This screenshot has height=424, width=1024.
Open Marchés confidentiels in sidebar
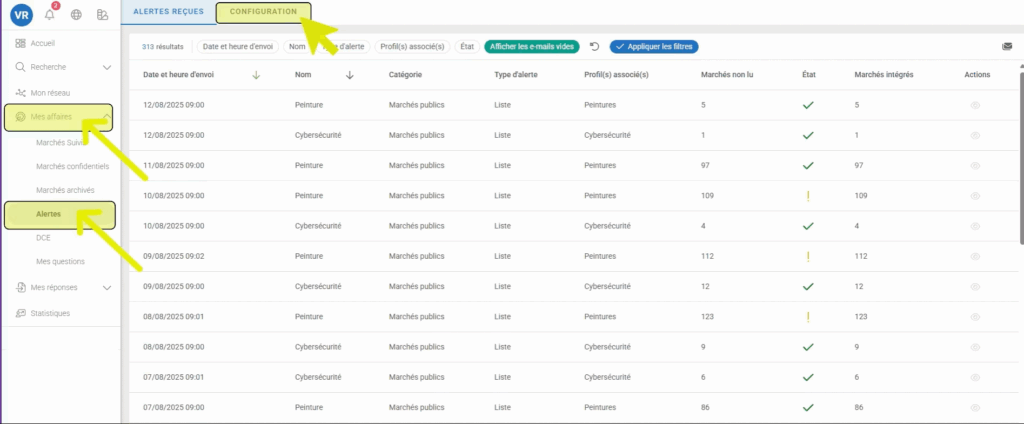coord(72,166)
